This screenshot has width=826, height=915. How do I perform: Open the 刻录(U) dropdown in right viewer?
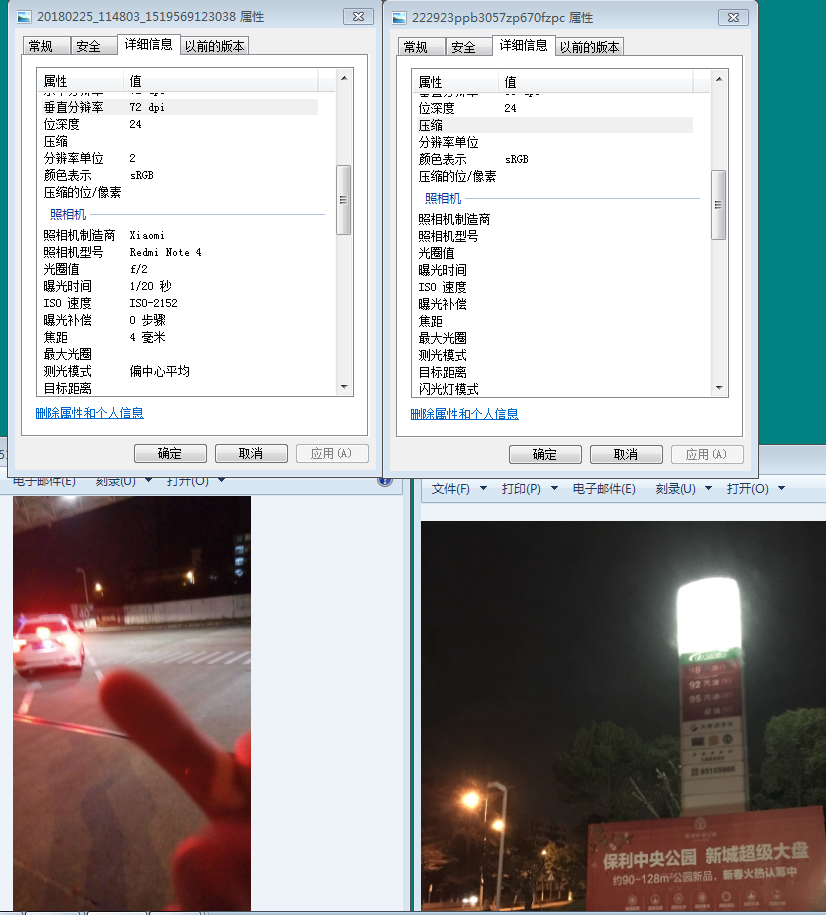point(683,489)
